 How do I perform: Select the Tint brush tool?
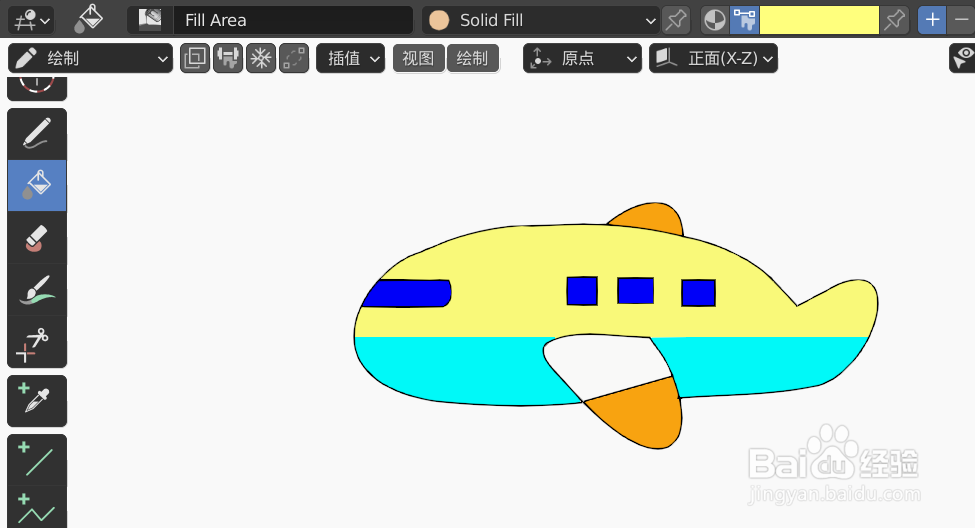click(x=37, y=290)
